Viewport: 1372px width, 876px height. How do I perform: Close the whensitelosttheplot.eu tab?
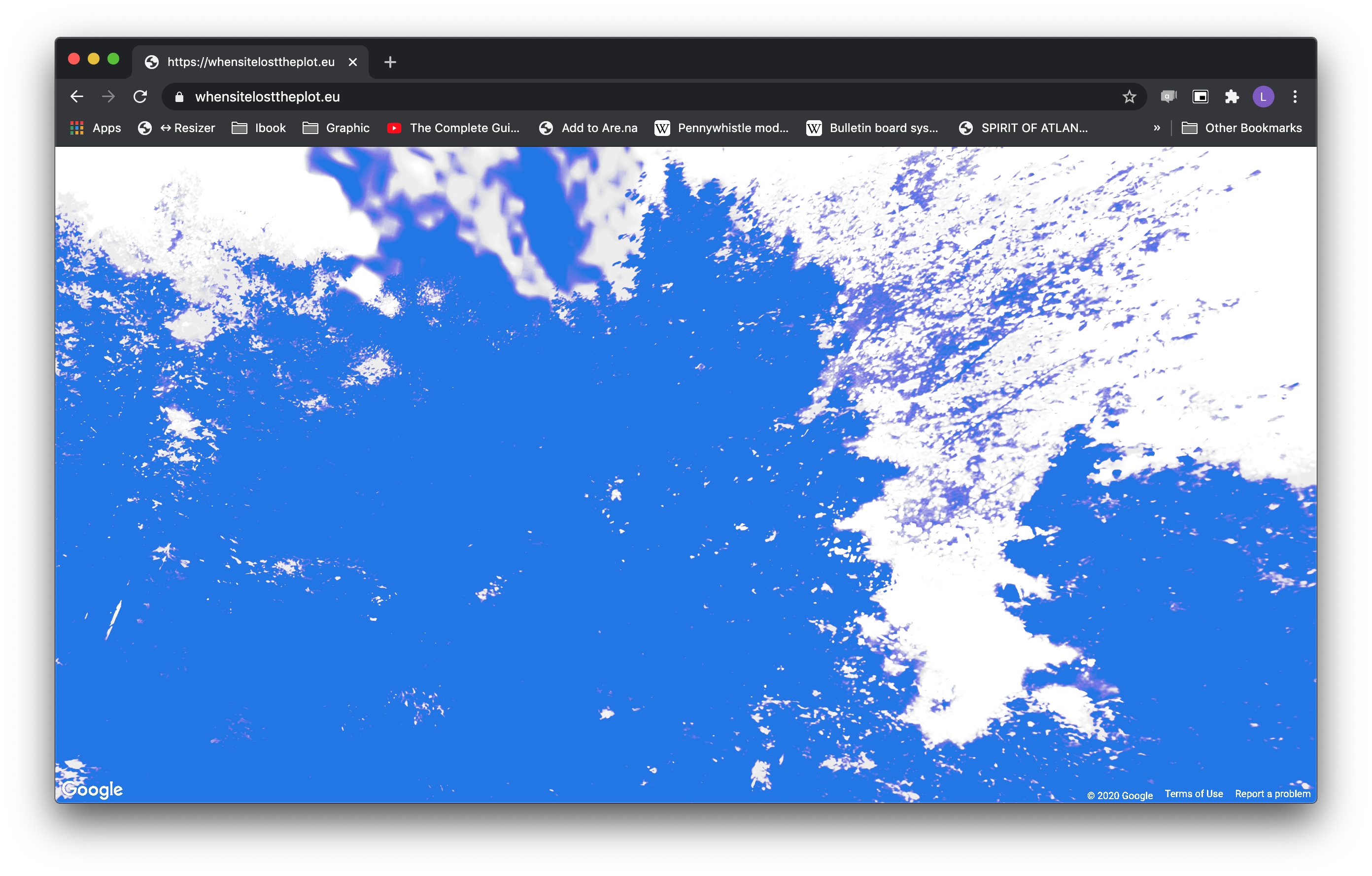coord(353,62)
